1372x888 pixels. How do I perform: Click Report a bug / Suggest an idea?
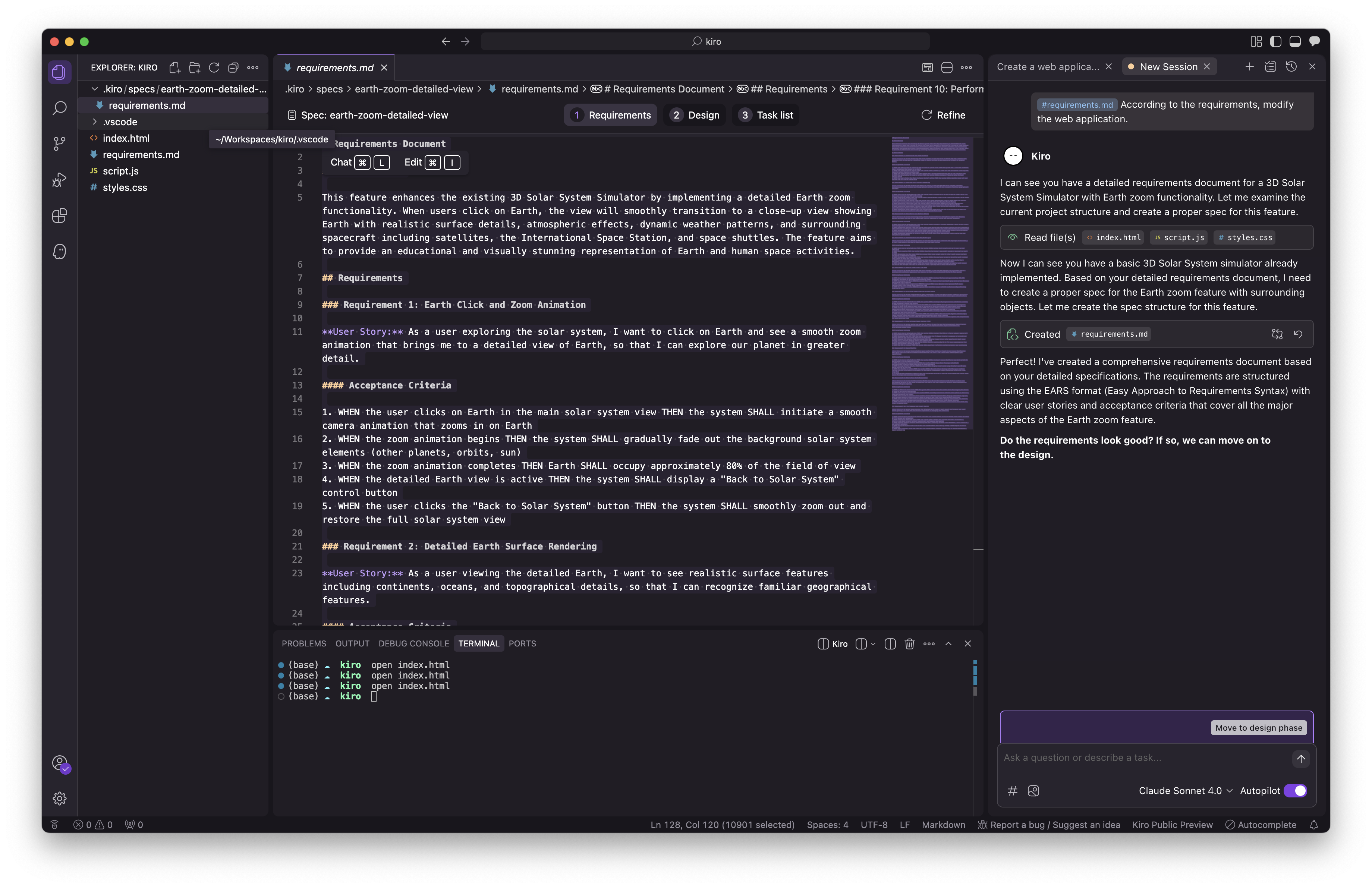pos(1049,825)
